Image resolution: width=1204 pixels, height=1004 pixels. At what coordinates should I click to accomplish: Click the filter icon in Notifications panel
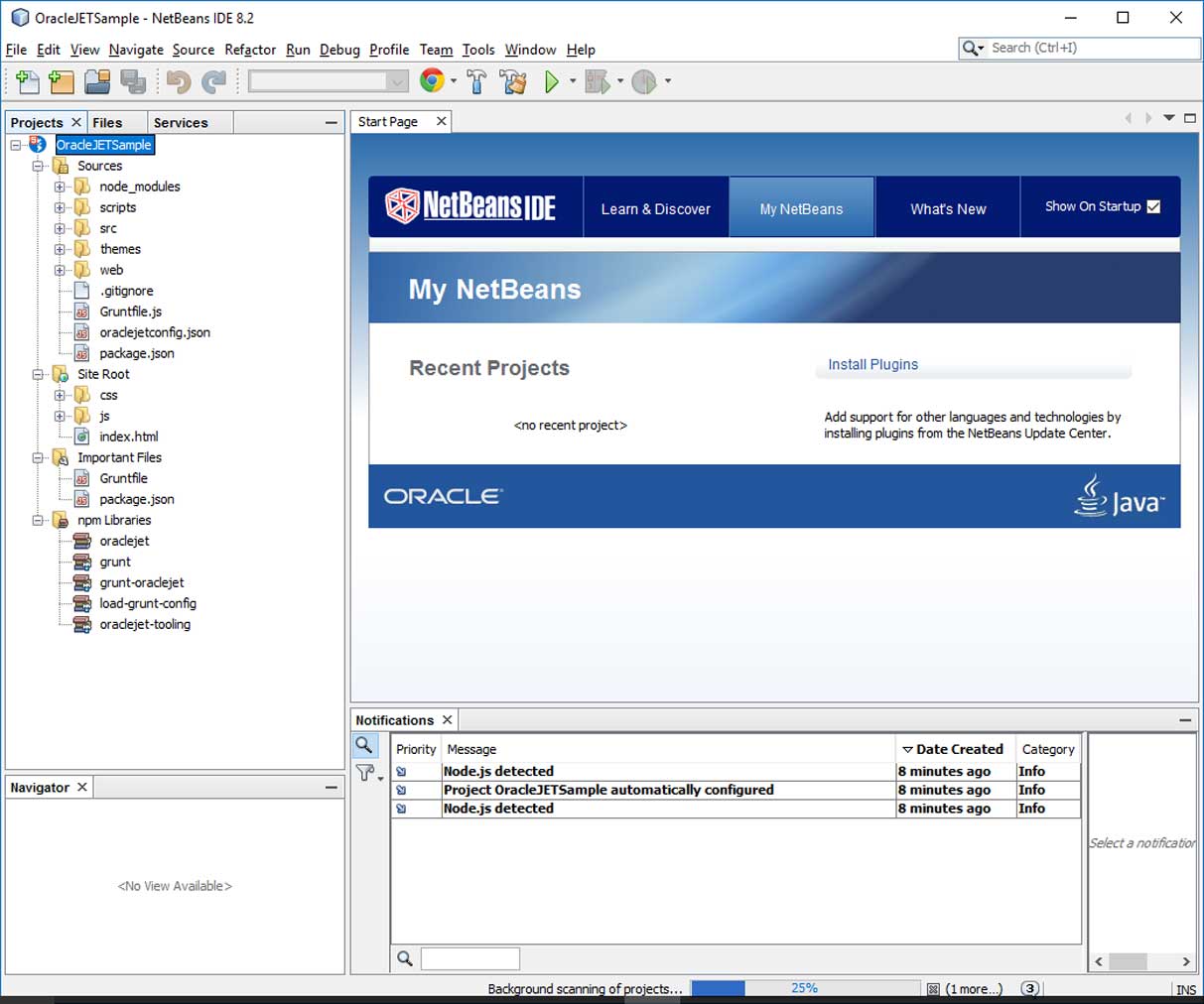point(365,773)
